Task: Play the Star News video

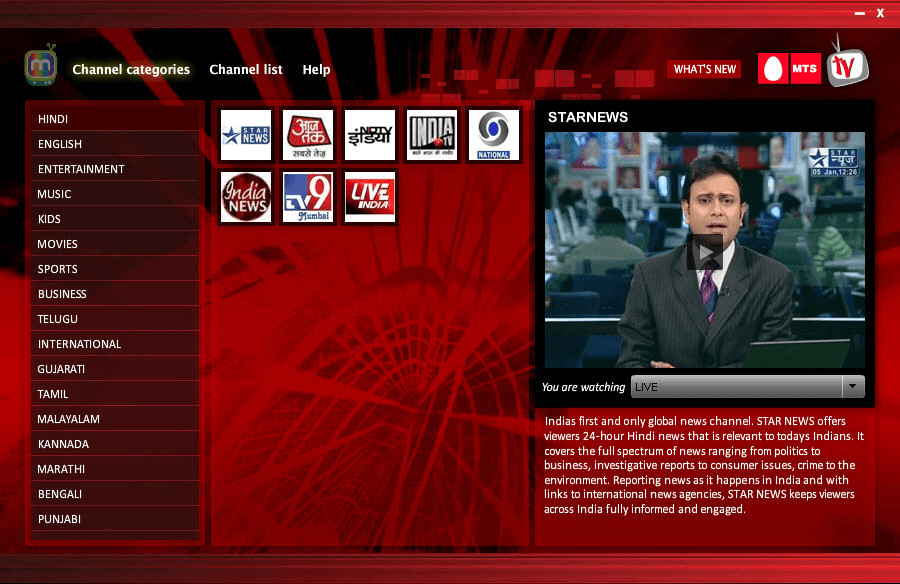Action: [704, 252]
